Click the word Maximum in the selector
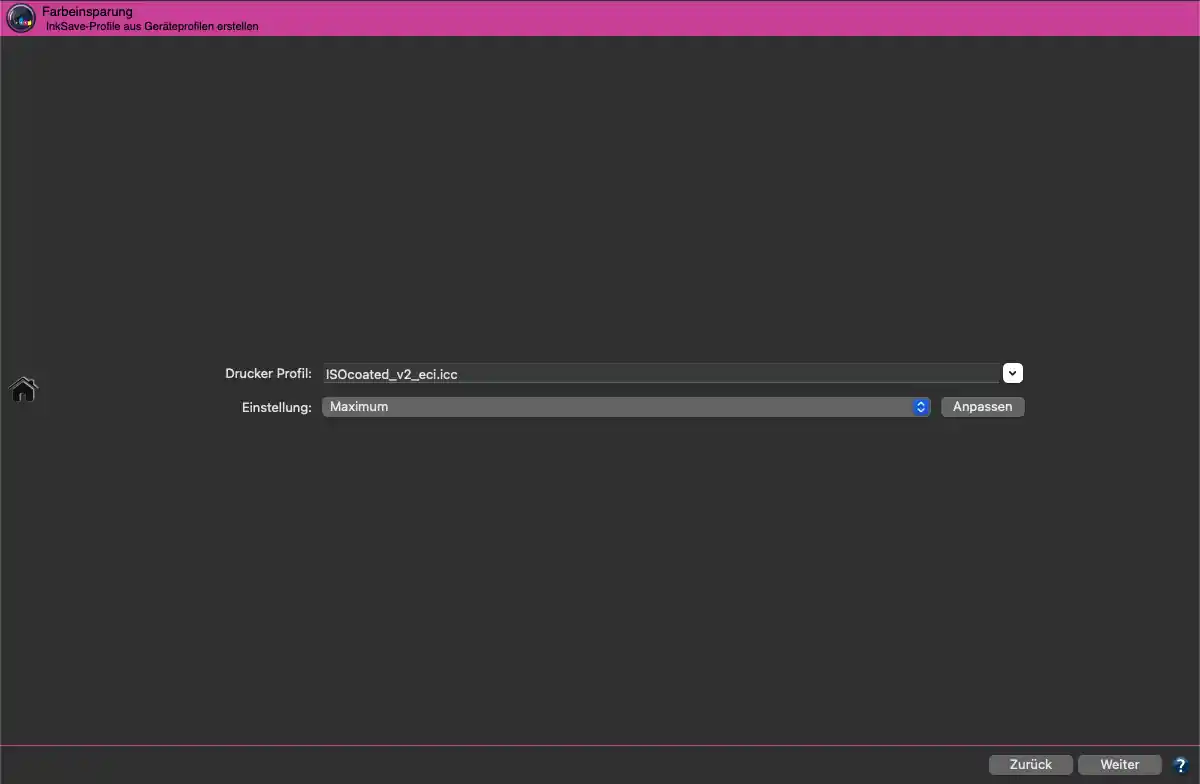The height and width of the screenshot is (784, 1200). pyautogui.click(x=359, y=407)
